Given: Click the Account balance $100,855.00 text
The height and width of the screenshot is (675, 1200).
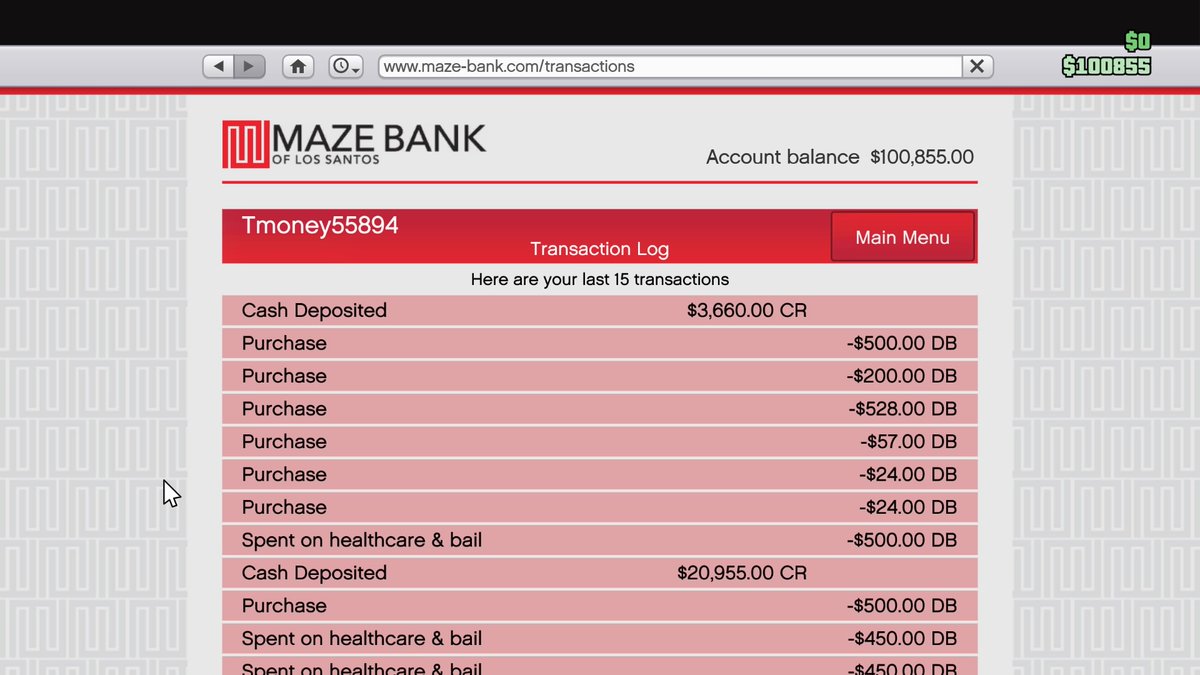Looking at the screenshot, I should pyautogui.click(x=840, y=157).
